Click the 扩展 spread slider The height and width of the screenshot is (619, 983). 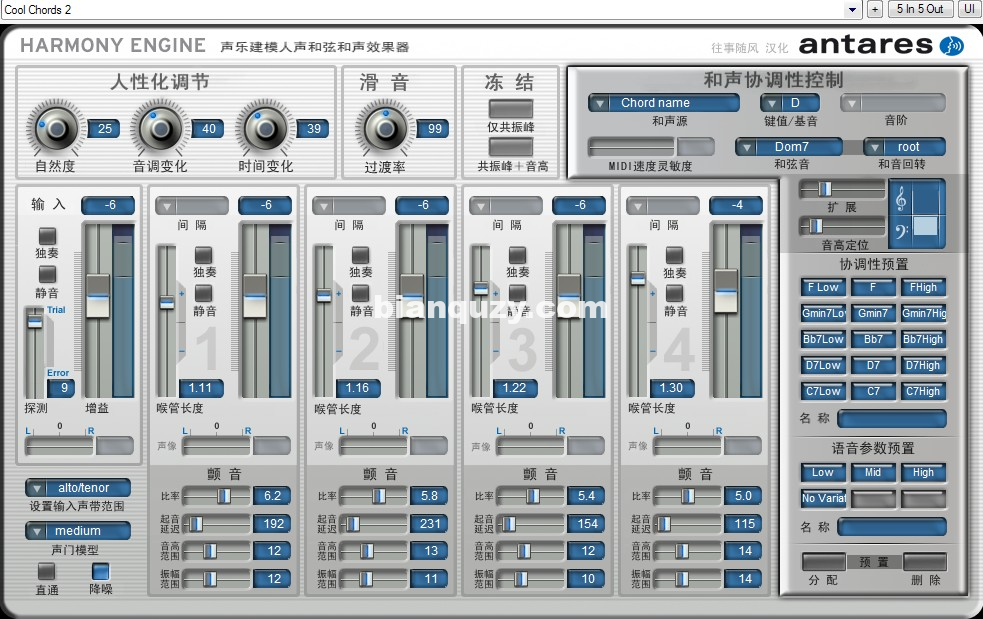click(842, 189)
